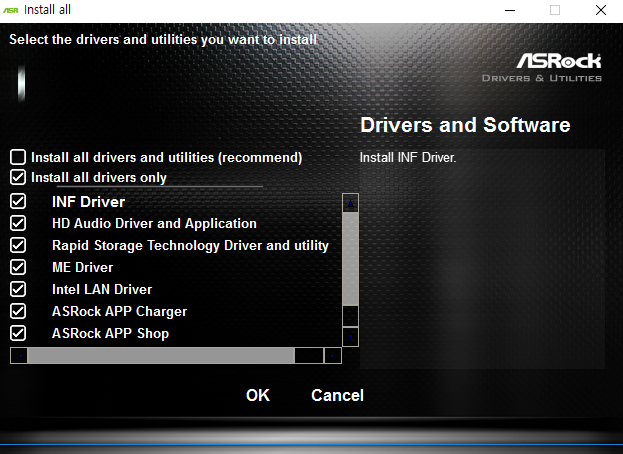
Task: Click the horizontal scrollbar right arrow
Action: click(333, 355)
